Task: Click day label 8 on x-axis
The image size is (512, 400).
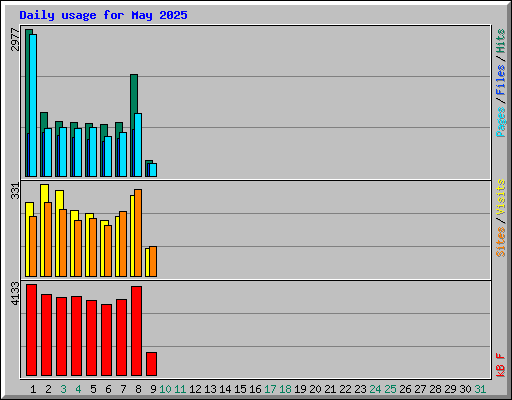Action: click(138, 389)
